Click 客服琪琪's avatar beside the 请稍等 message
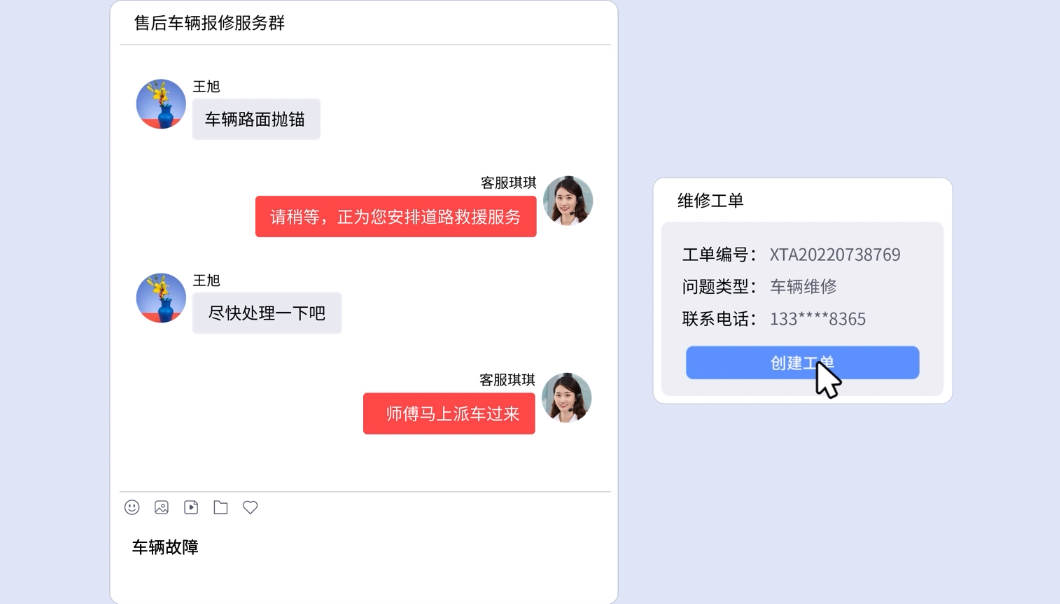The width and height of the screenshot is (1060, 604). [568, 201]
